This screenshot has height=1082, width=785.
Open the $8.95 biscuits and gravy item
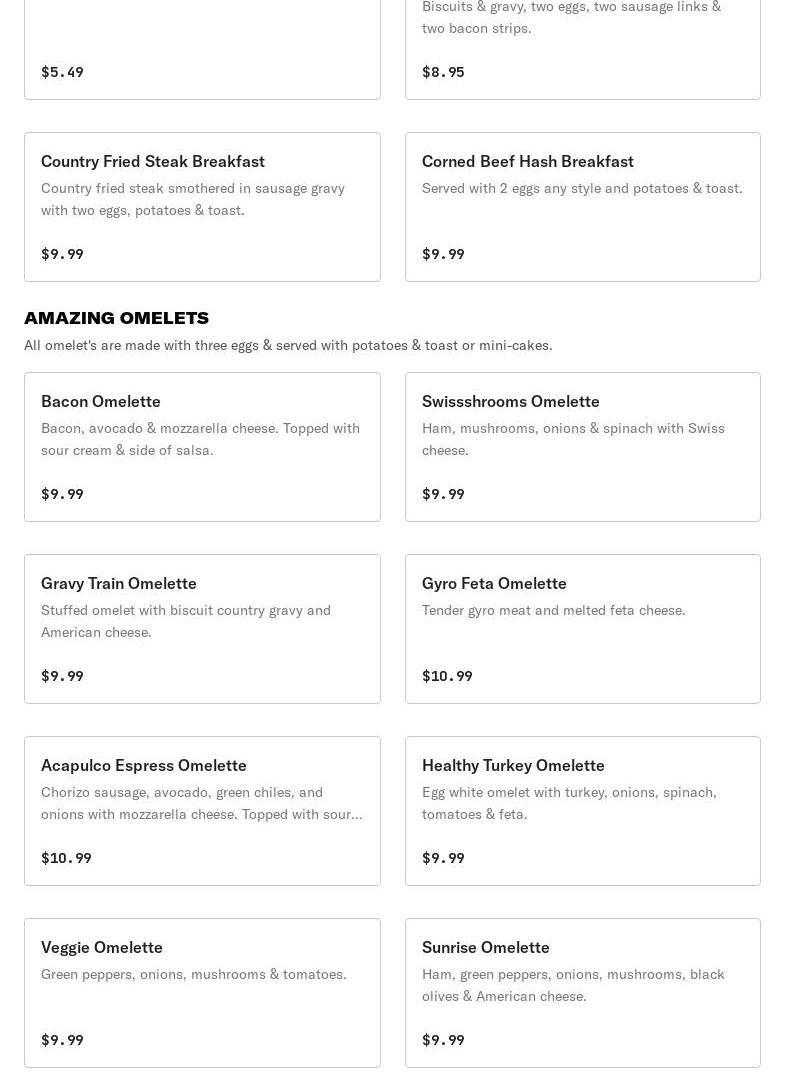click(x=582, y=50)
